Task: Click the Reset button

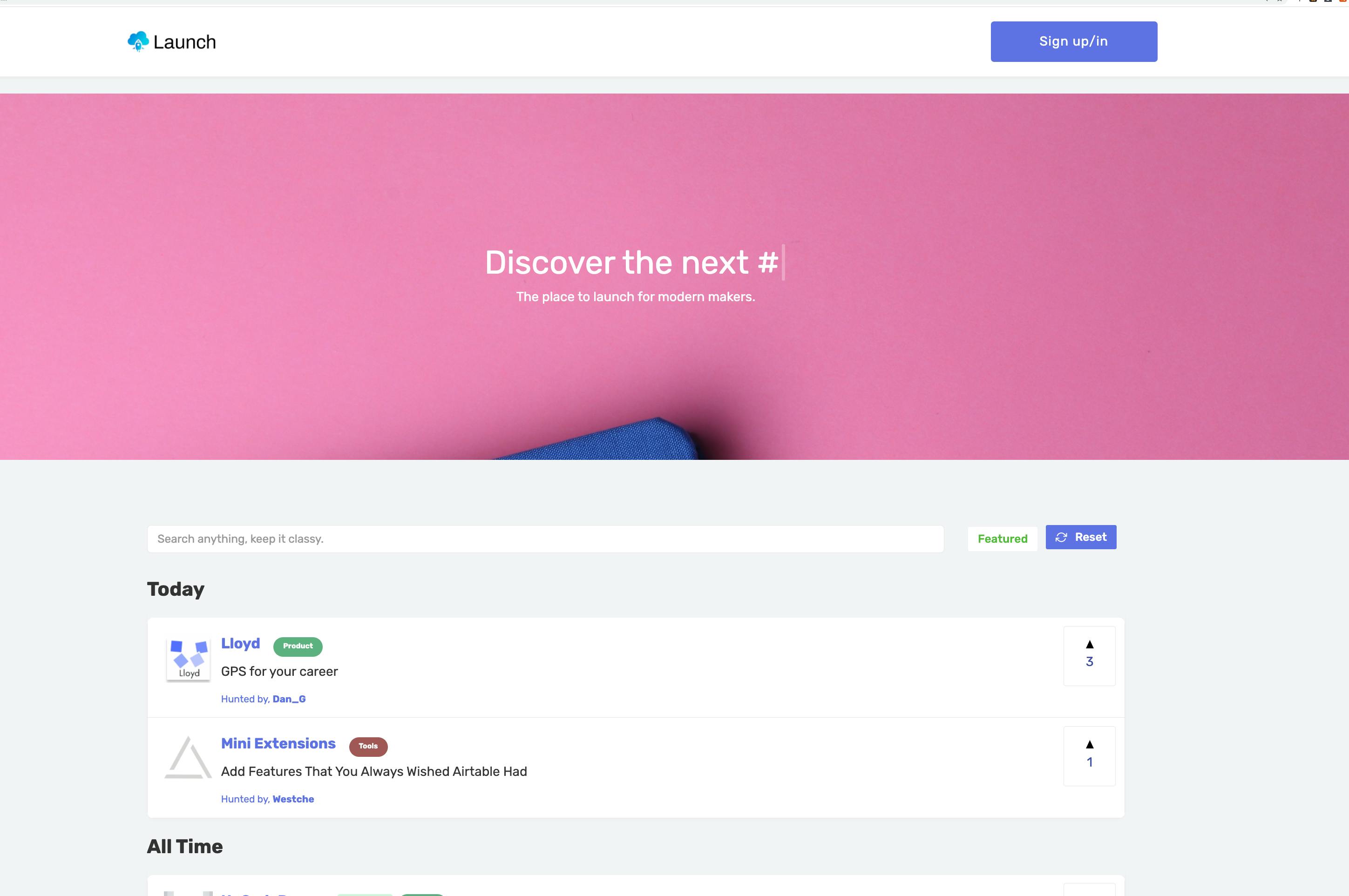Action: coord(1081,537)
